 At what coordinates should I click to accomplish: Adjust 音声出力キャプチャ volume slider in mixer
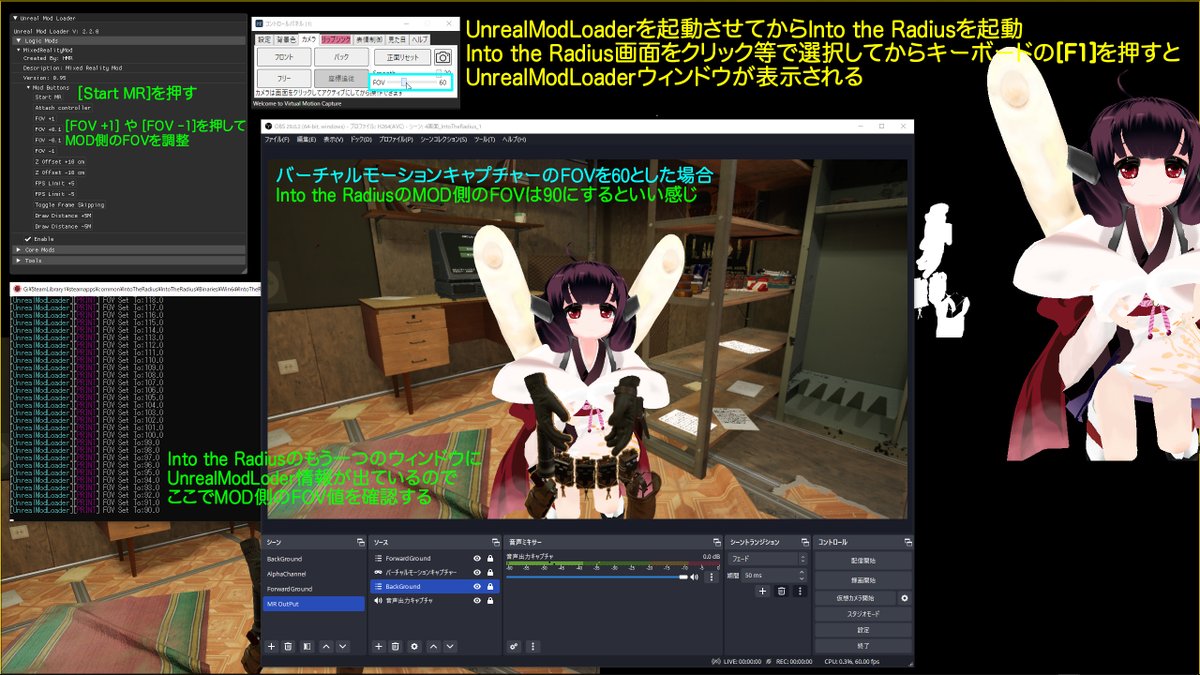(597, 577)
